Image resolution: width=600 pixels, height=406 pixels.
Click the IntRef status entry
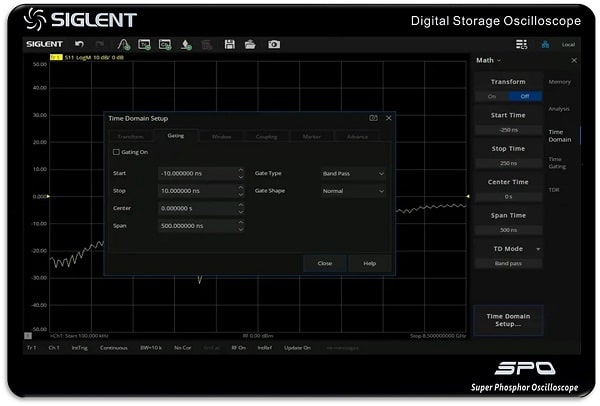tap(265, 348)
